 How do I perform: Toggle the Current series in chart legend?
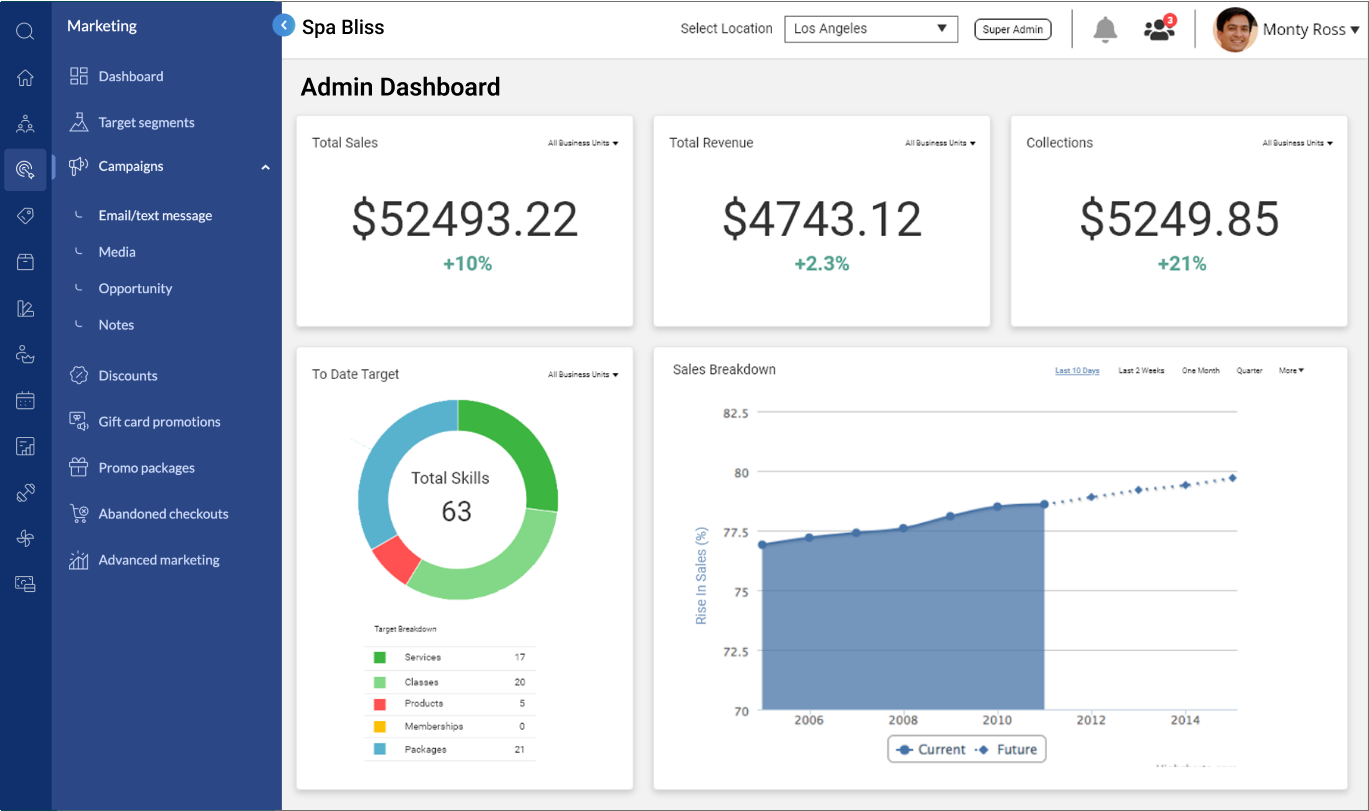[931, 749]
